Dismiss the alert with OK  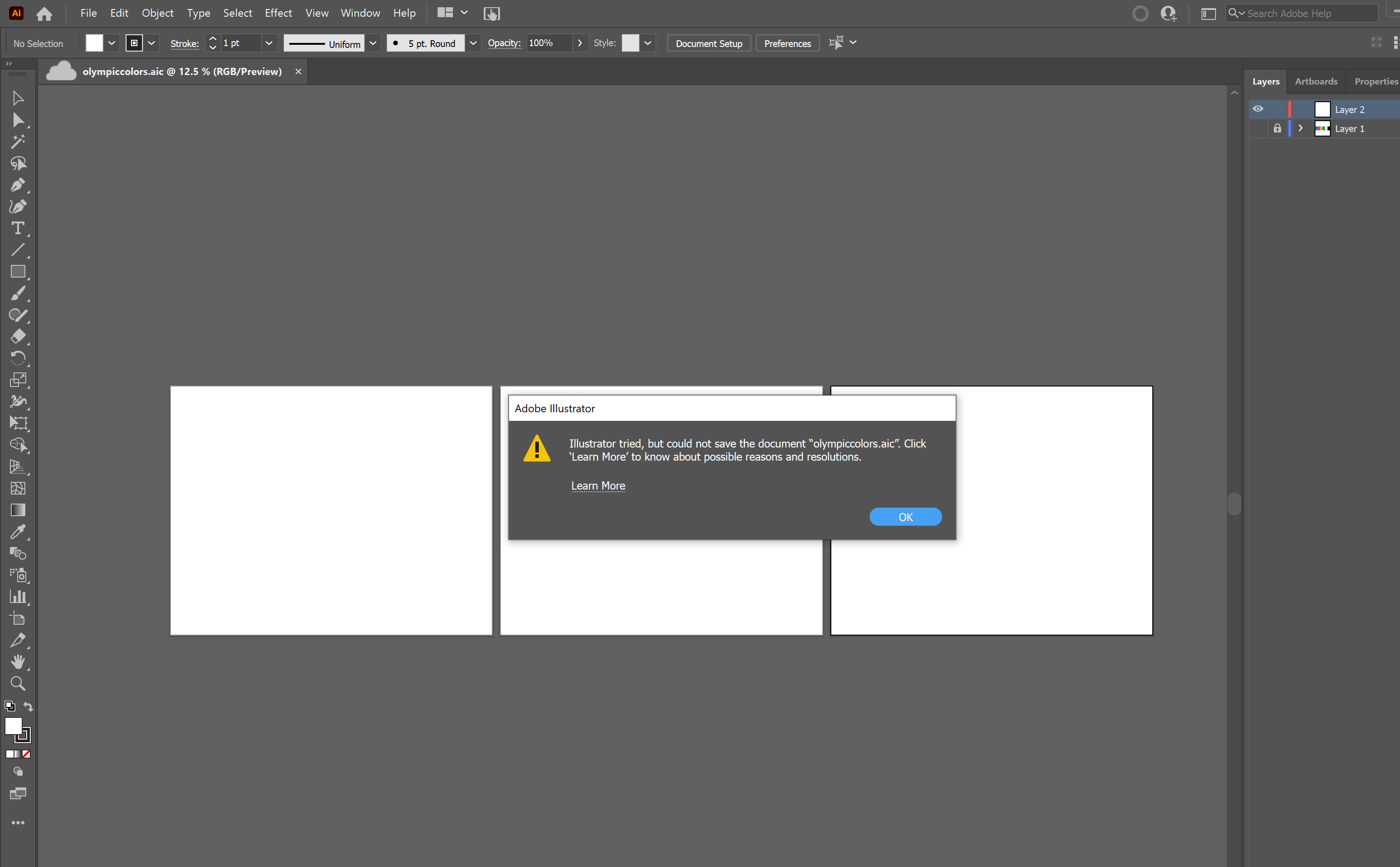click(x=905, y=516)
